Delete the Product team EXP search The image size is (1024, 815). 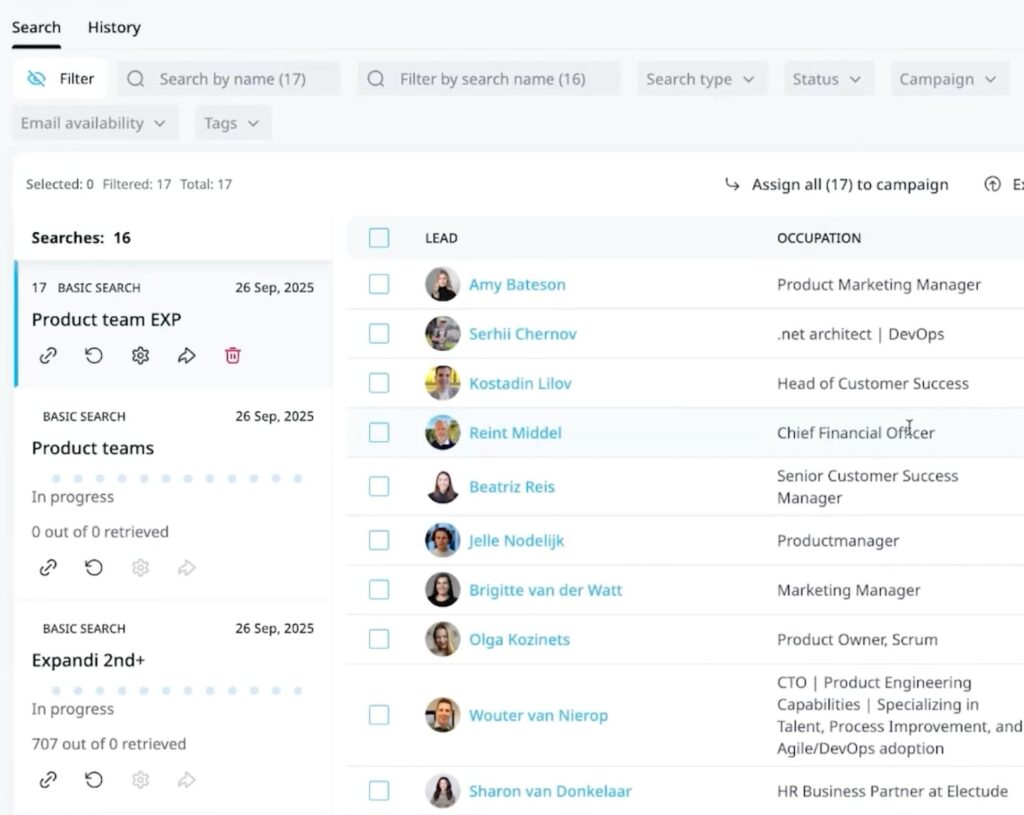click(233, 356)
